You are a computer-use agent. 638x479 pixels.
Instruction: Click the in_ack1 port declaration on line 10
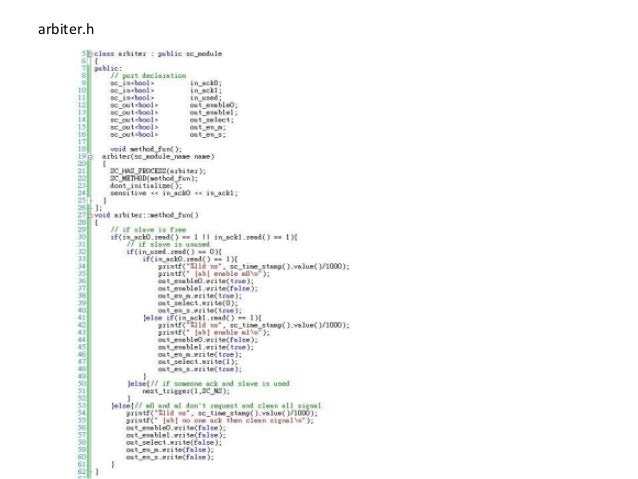tap(166, 90)
